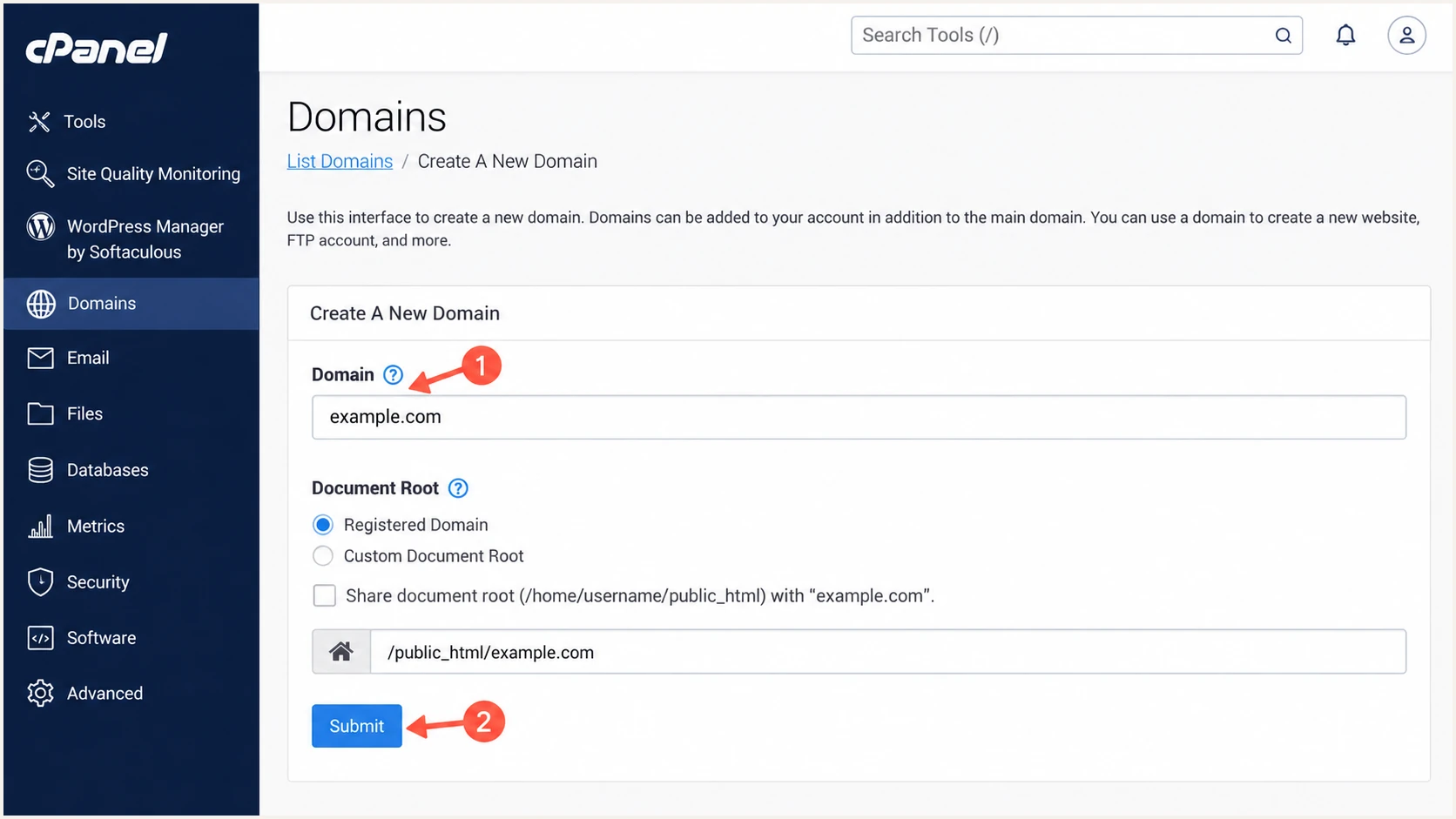
Task: Open the user account menu icon
Action: point(1406,35)
